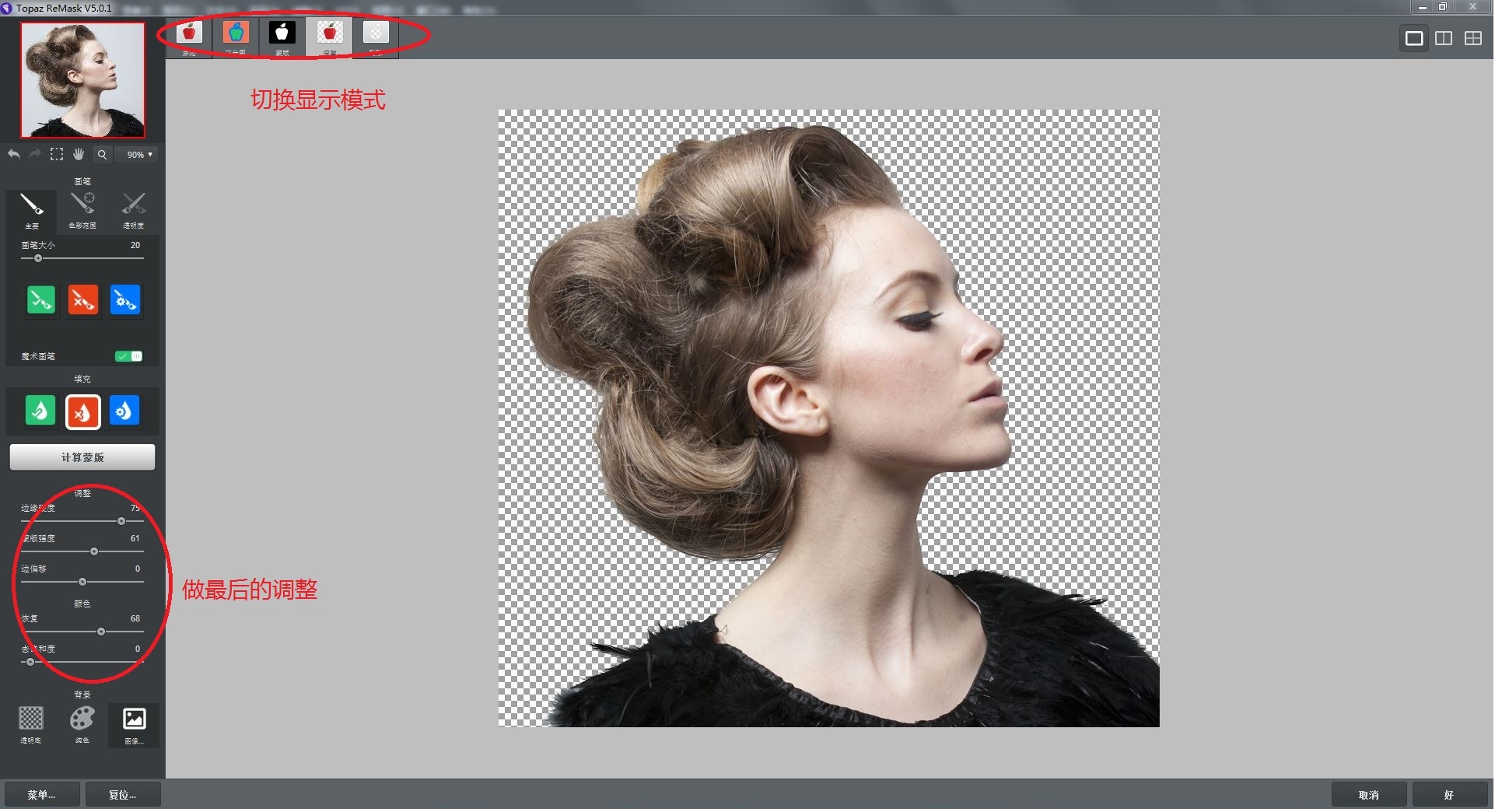Open the 菜单... menu
Viewport: 1495px width, 812px height.
click(41, 795)
